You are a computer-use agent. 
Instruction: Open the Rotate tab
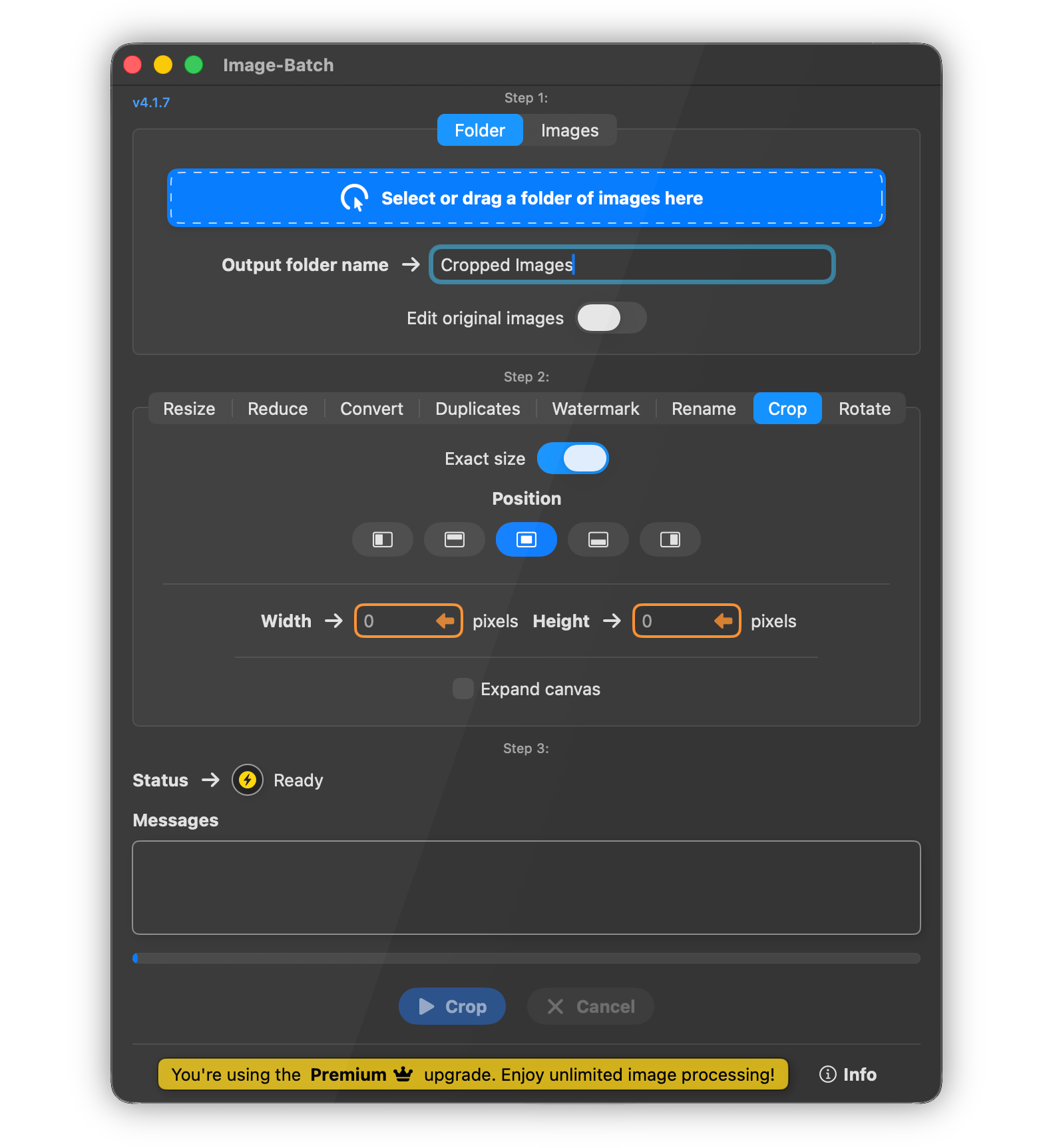pyautogui.click(x=865, y=408)
